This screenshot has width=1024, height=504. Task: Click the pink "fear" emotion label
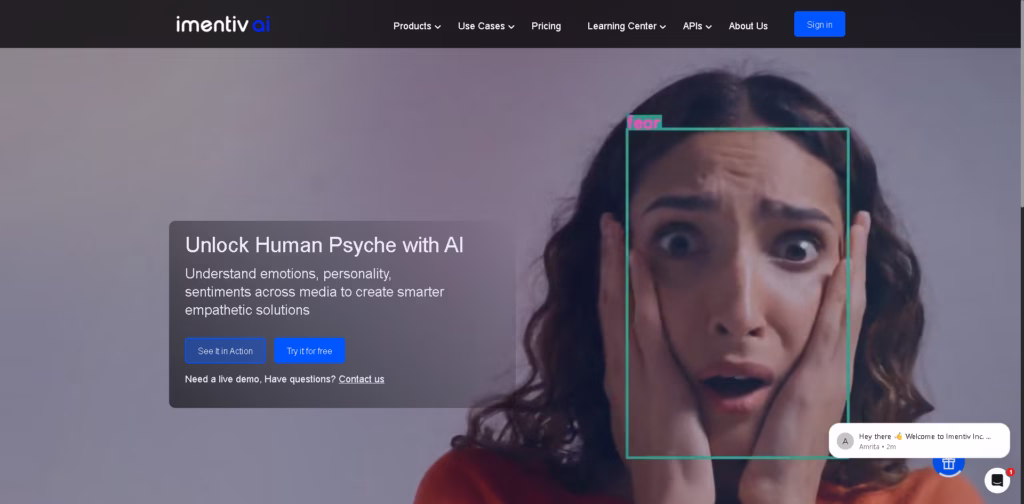pos(643,123)
